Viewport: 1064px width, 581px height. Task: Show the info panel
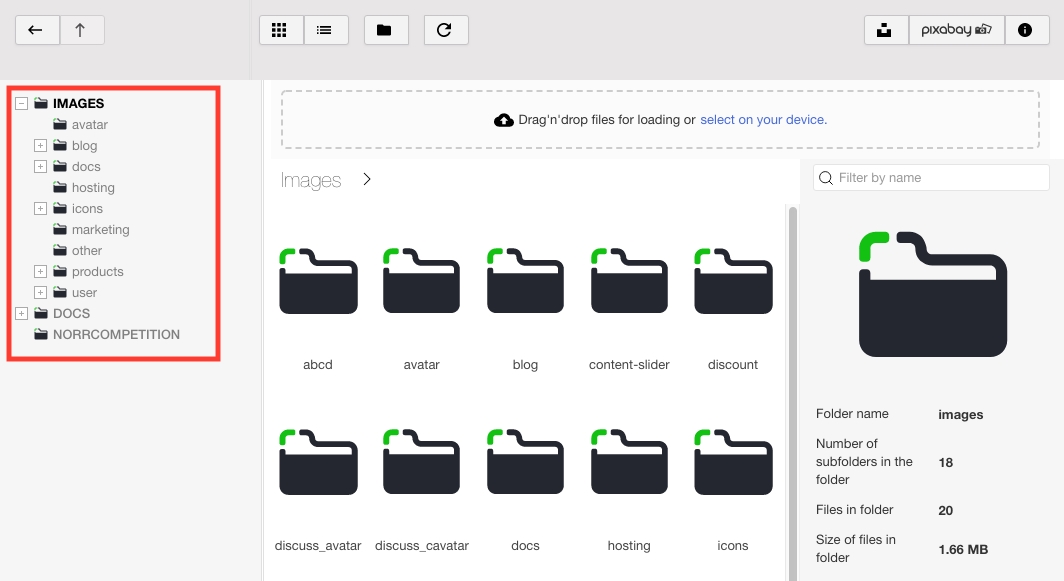click(1025, 30)
